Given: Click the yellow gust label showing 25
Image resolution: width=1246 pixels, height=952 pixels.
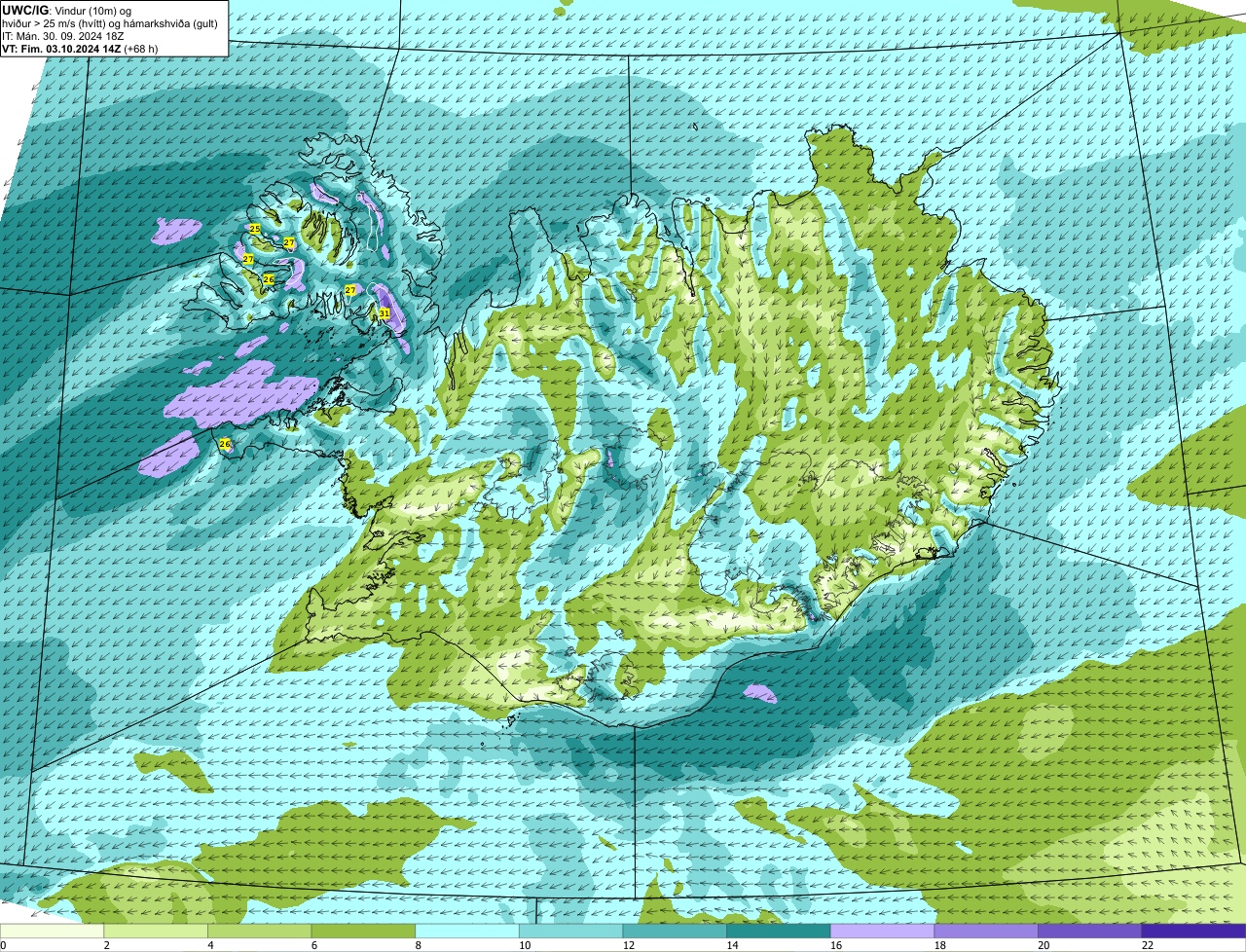Looking at the screenshot, I should coord(254,229).
